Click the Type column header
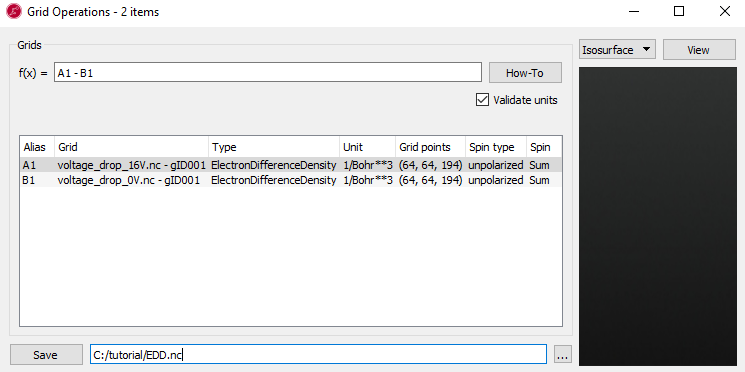The width and height of the screenshot is (745, 372). (x=274, y=147)
